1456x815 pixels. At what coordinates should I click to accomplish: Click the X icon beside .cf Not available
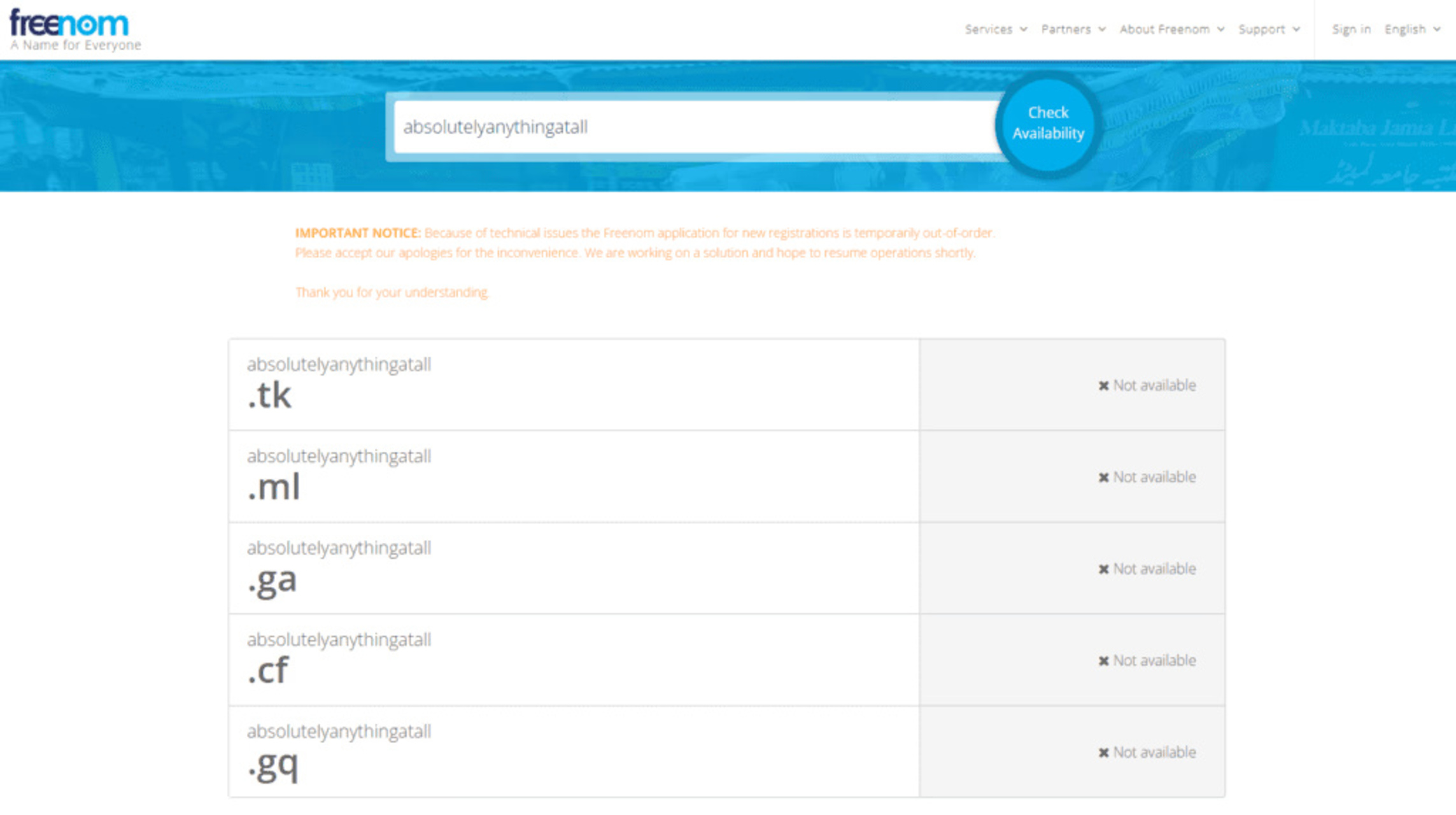point(1103,661)
